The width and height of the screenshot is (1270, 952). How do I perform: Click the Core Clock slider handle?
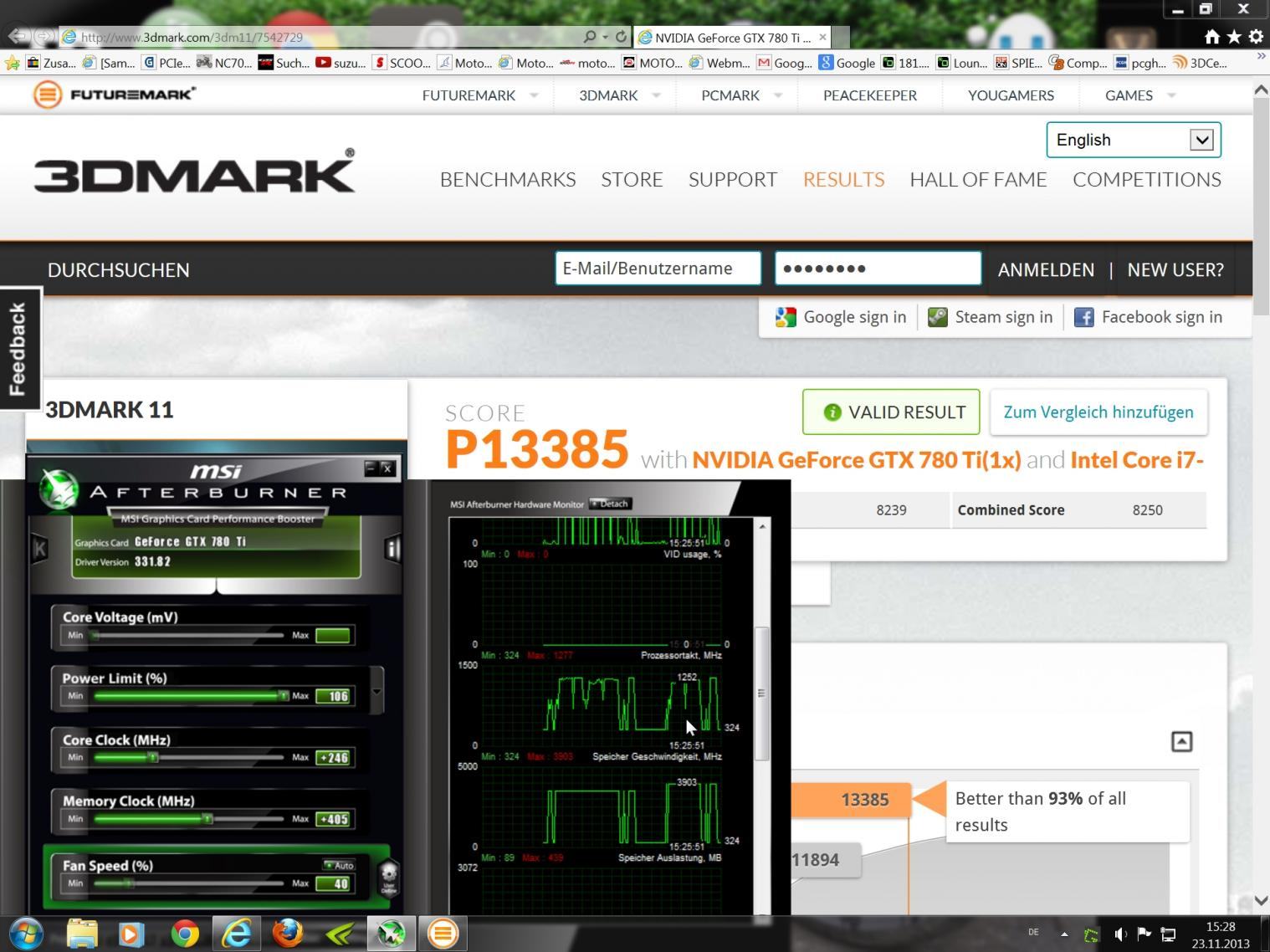(x=153, y=757)
